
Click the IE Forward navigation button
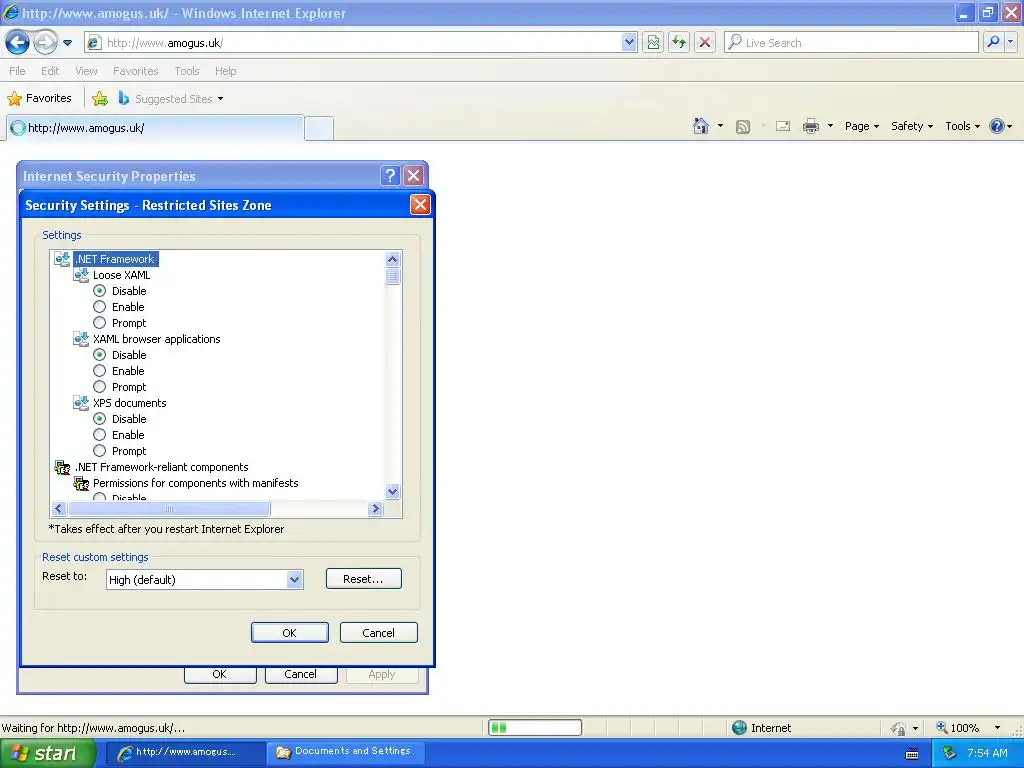tap(45, 42)
